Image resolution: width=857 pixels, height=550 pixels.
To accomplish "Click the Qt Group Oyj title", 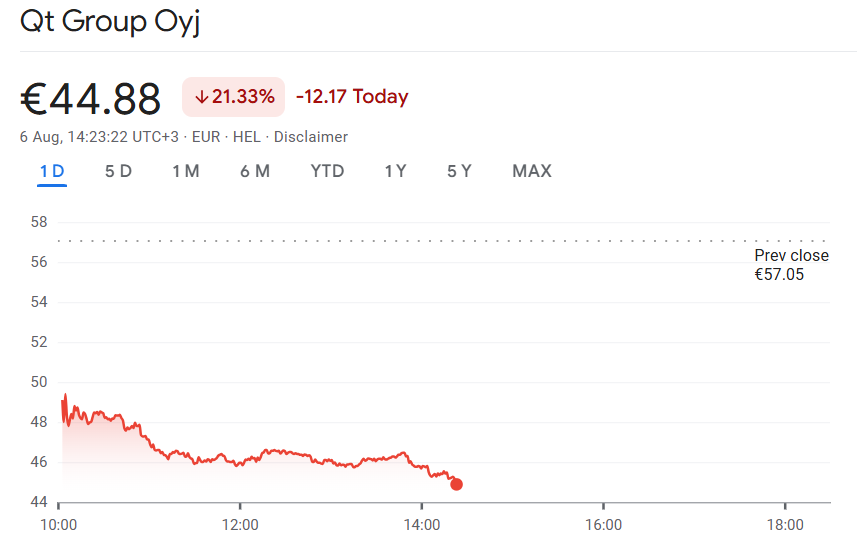I will pos(110,22).
